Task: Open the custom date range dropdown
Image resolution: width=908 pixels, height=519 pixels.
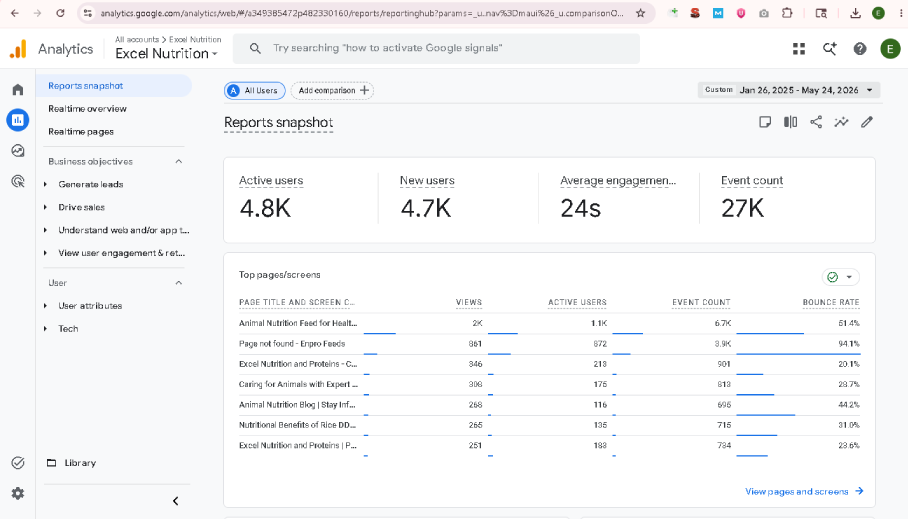Action: (789, 90)
